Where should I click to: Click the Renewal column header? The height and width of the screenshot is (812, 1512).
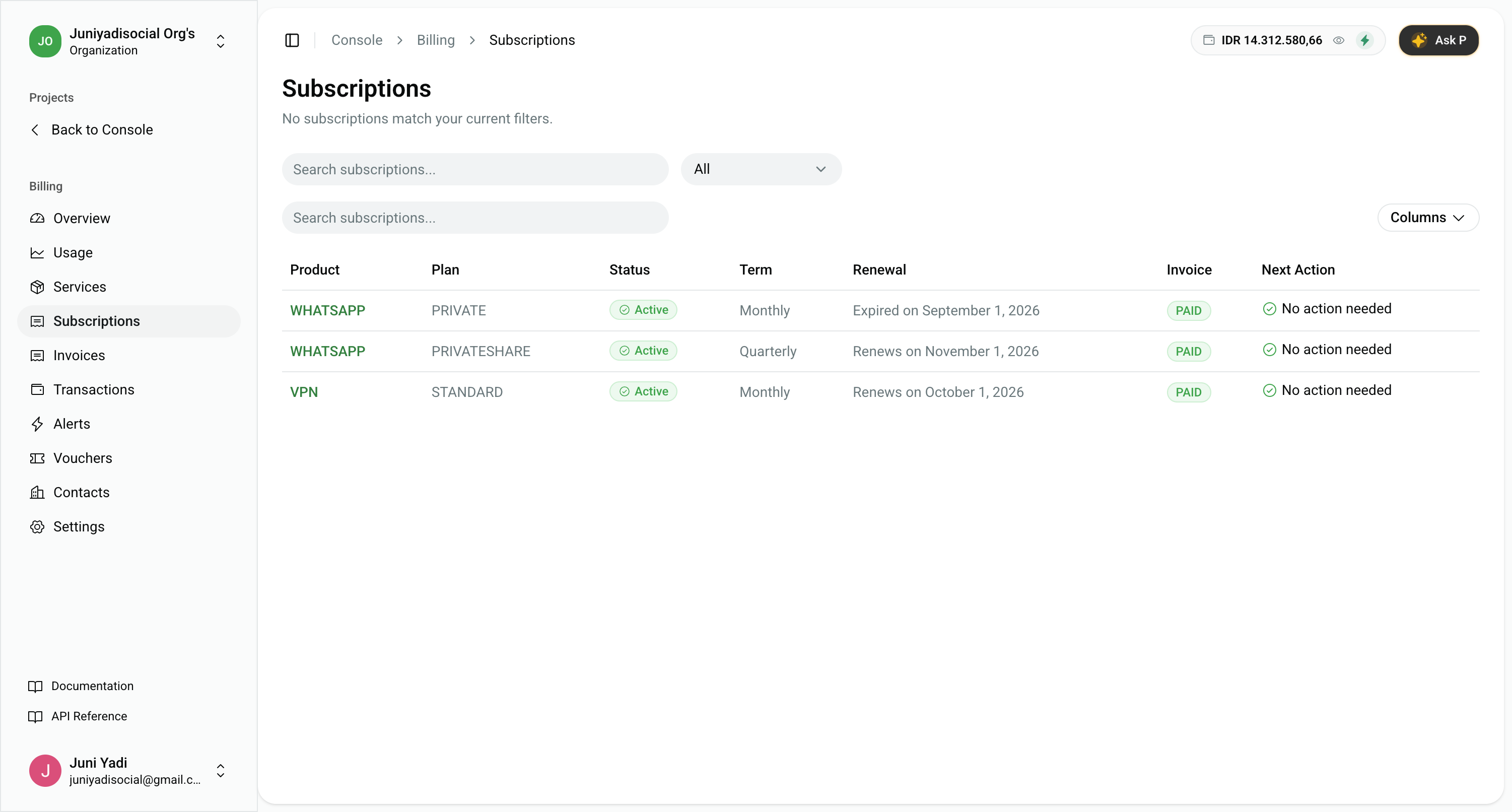[x=879, y=270]
